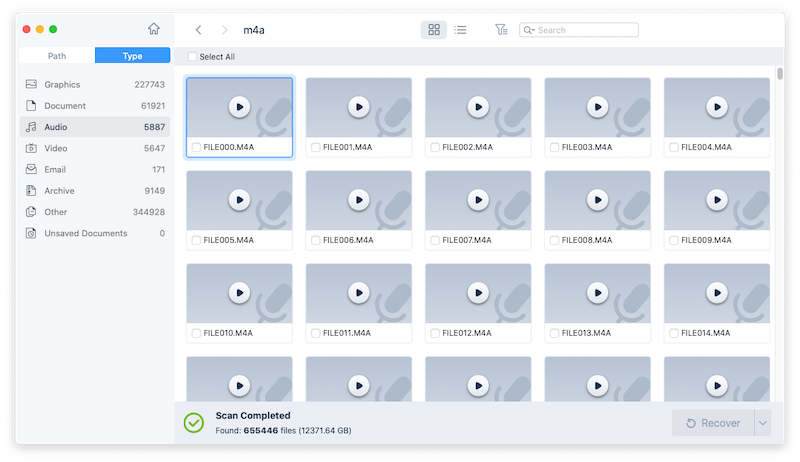The image size is (800, 462).
Task: Open the filter options
Action: tap(501, 30)
